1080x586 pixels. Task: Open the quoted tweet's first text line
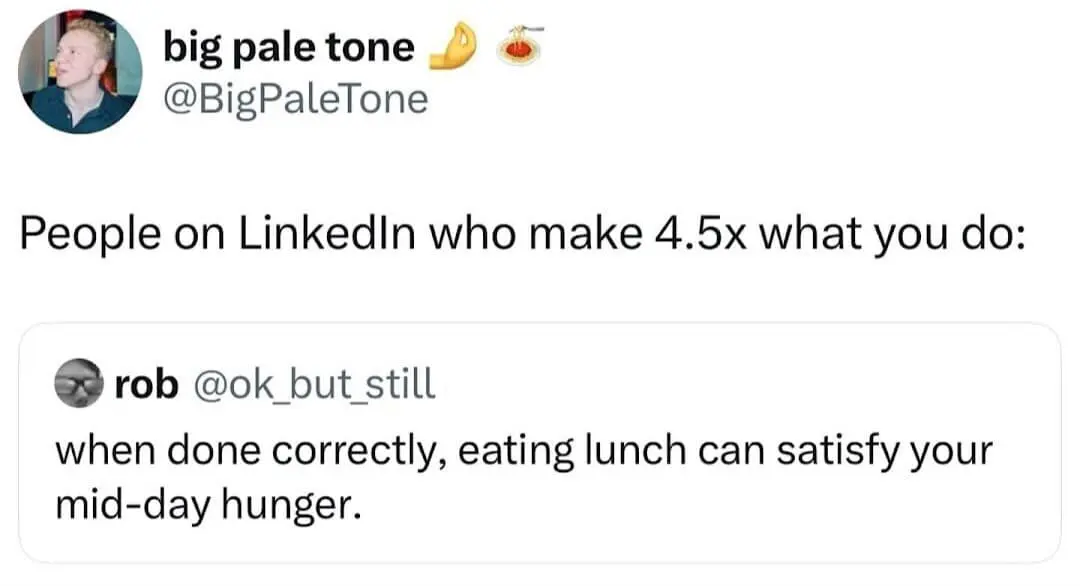coord(522,450)
